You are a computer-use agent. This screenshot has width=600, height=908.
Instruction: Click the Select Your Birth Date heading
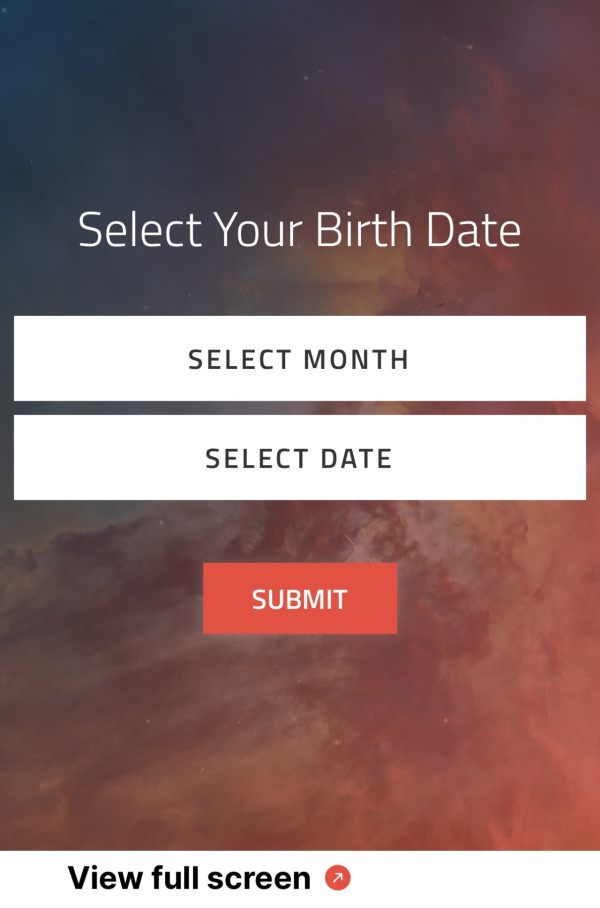[299, 230]
